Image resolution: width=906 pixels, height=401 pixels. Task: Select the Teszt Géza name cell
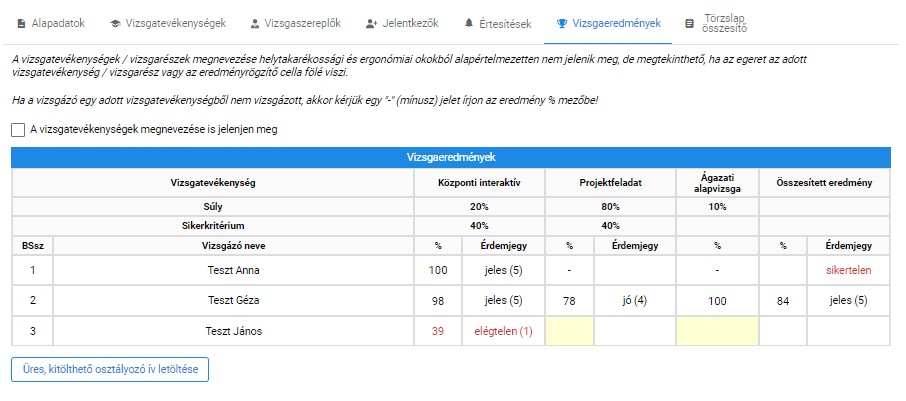click(x=233, y=300)
